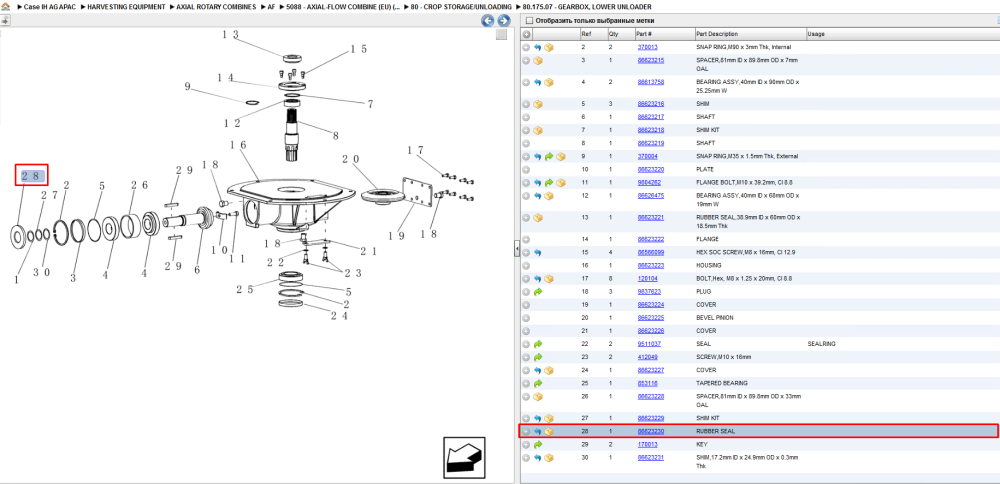Open part number link 170013 for KEY

(647, 444)
